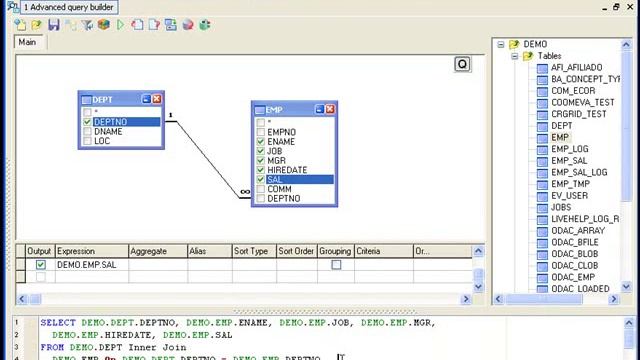Click the Tables folder icon
This screenshot has height=360, width=640.
coord(528,56)
